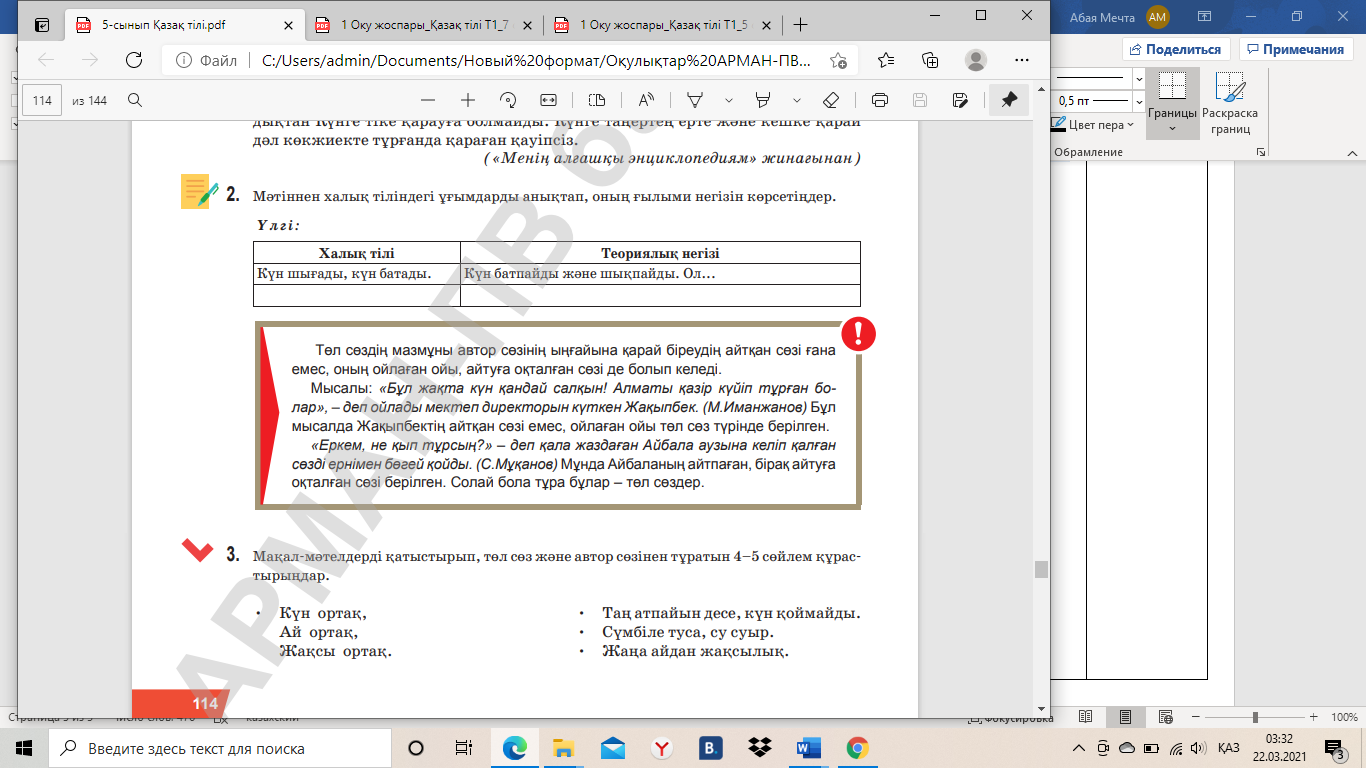This screenshot has height=768, width=1366.
Task: Save the PDF with floppy disk icon
Action: (920, 100)
